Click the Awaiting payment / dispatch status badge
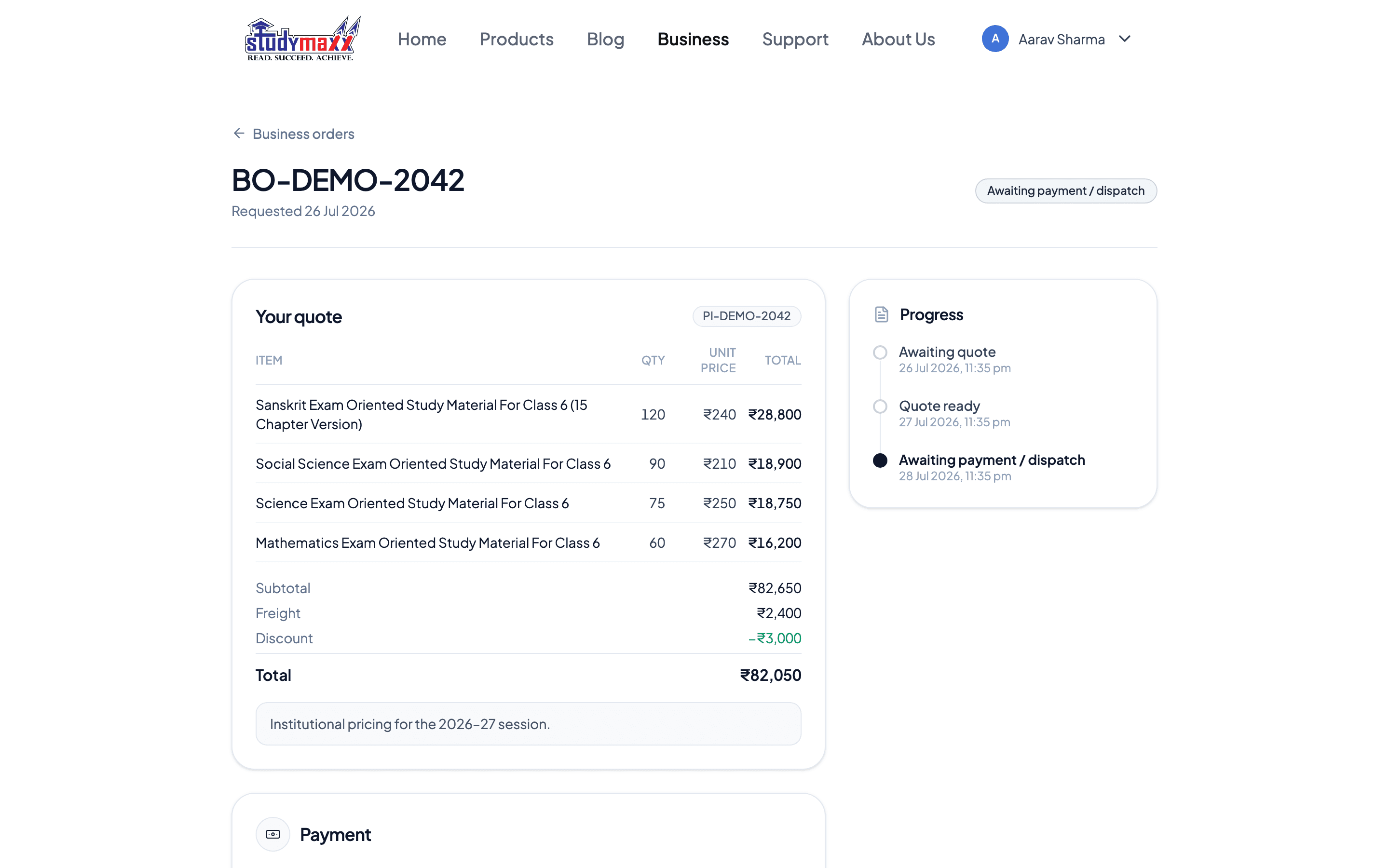 coord(1066,190)
